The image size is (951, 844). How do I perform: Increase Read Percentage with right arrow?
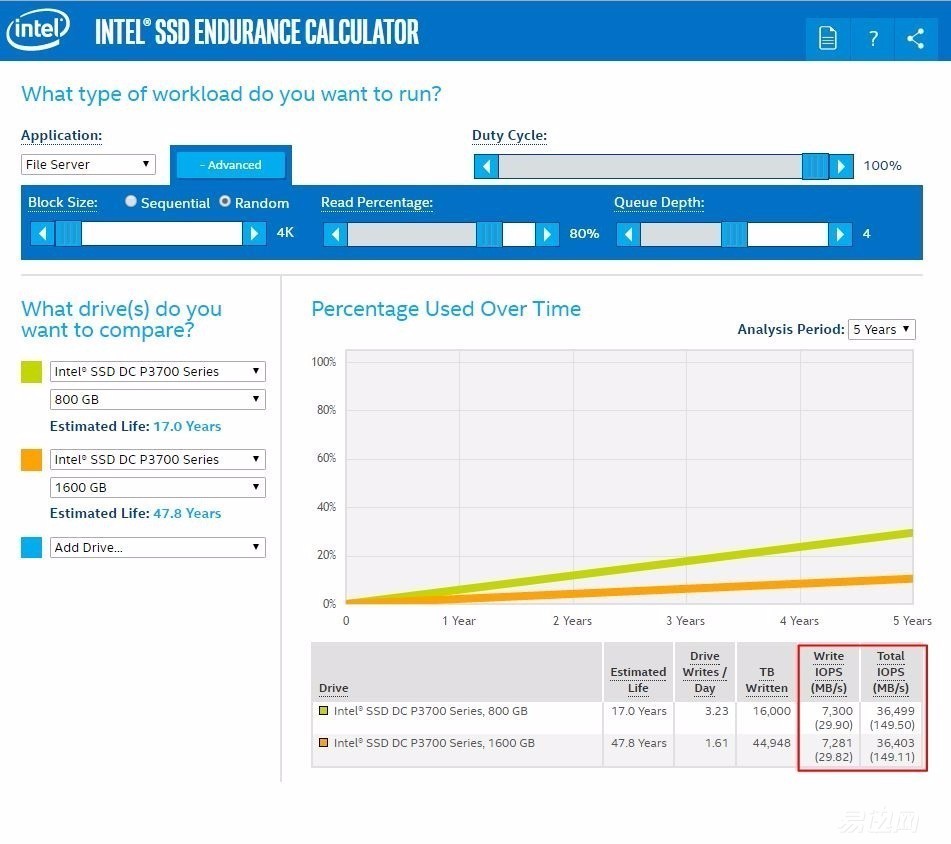pos(547,234)
